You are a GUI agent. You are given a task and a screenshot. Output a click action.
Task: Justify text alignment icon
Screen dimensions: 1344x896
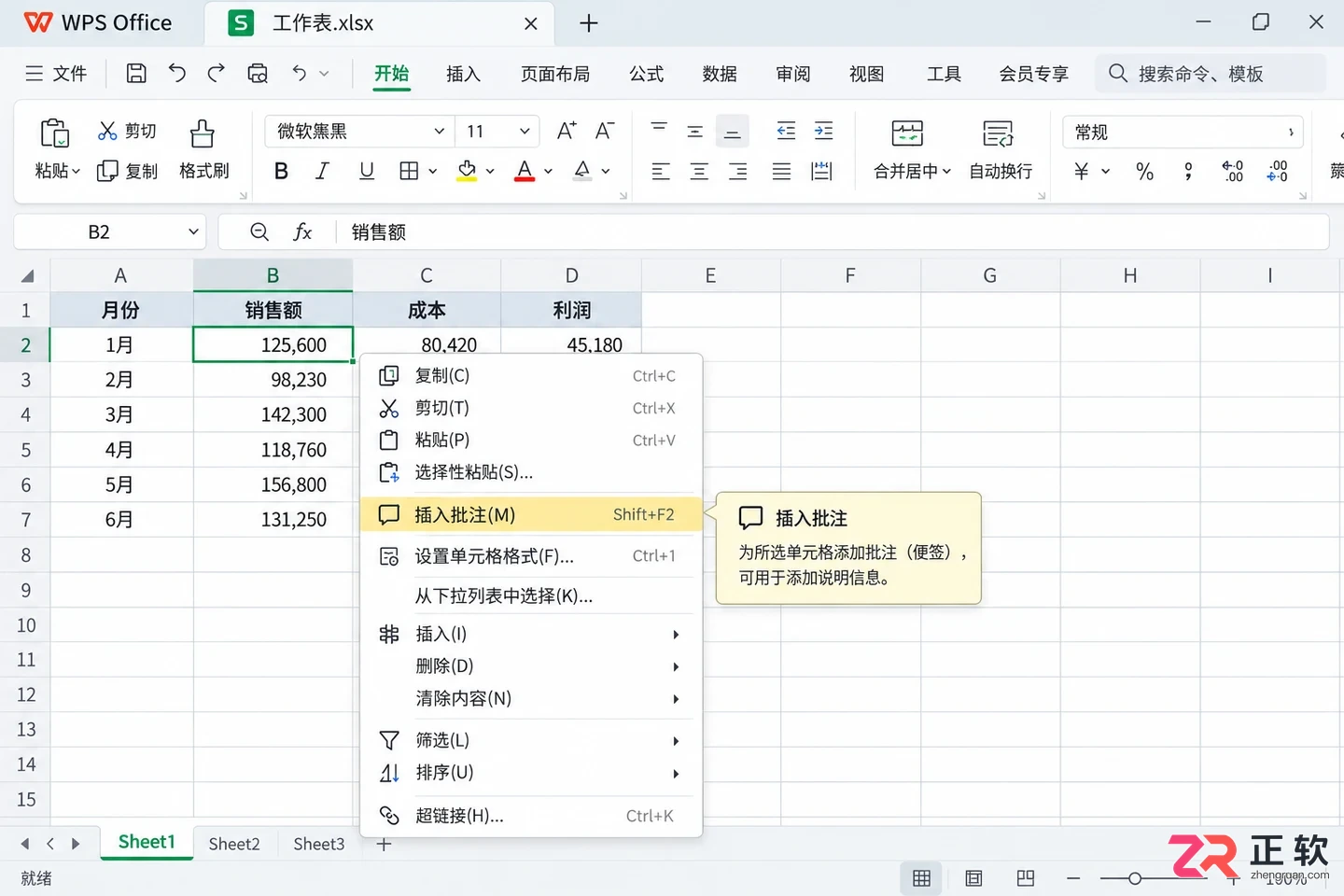click(781, 171)
